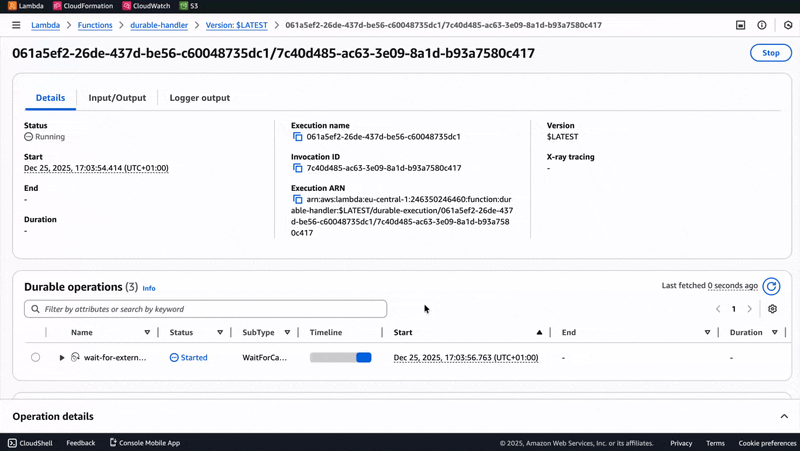The height and width of the screenshot is (451, 800).
Task: Copy the Execution ARN value
Action: (297, 199)
